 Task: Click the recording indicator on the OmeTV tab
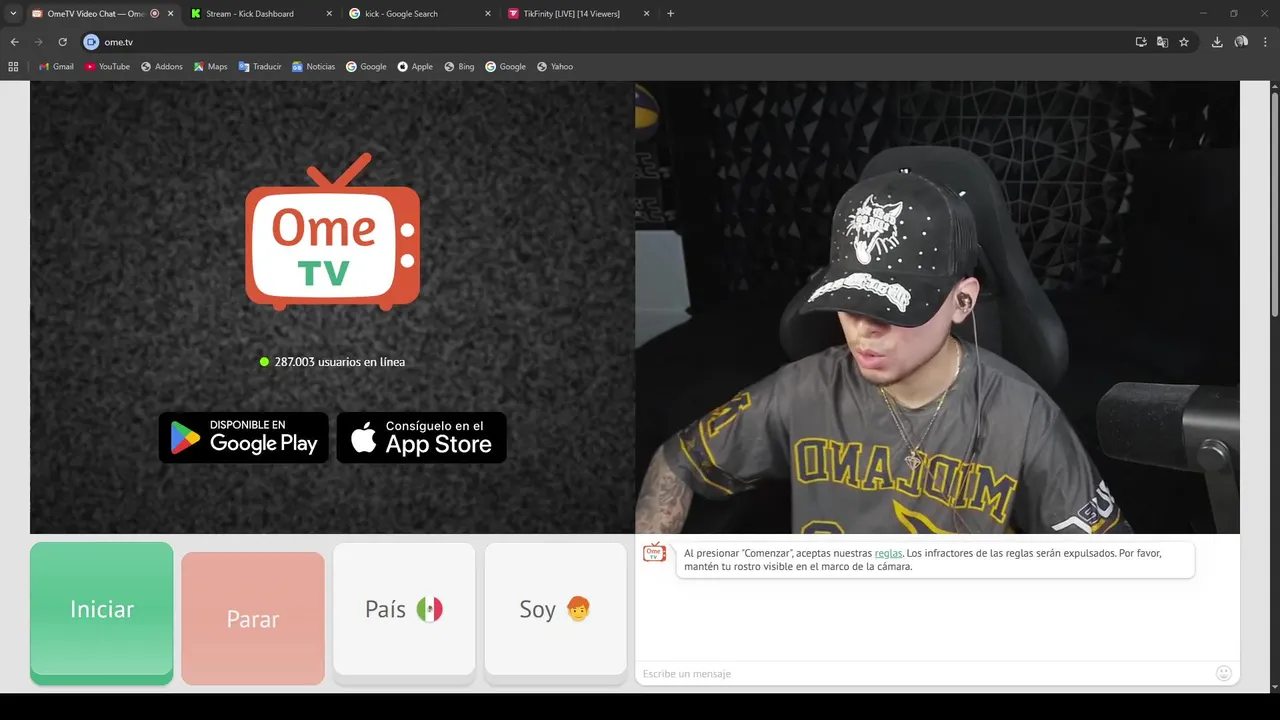(x=154, y=14)
